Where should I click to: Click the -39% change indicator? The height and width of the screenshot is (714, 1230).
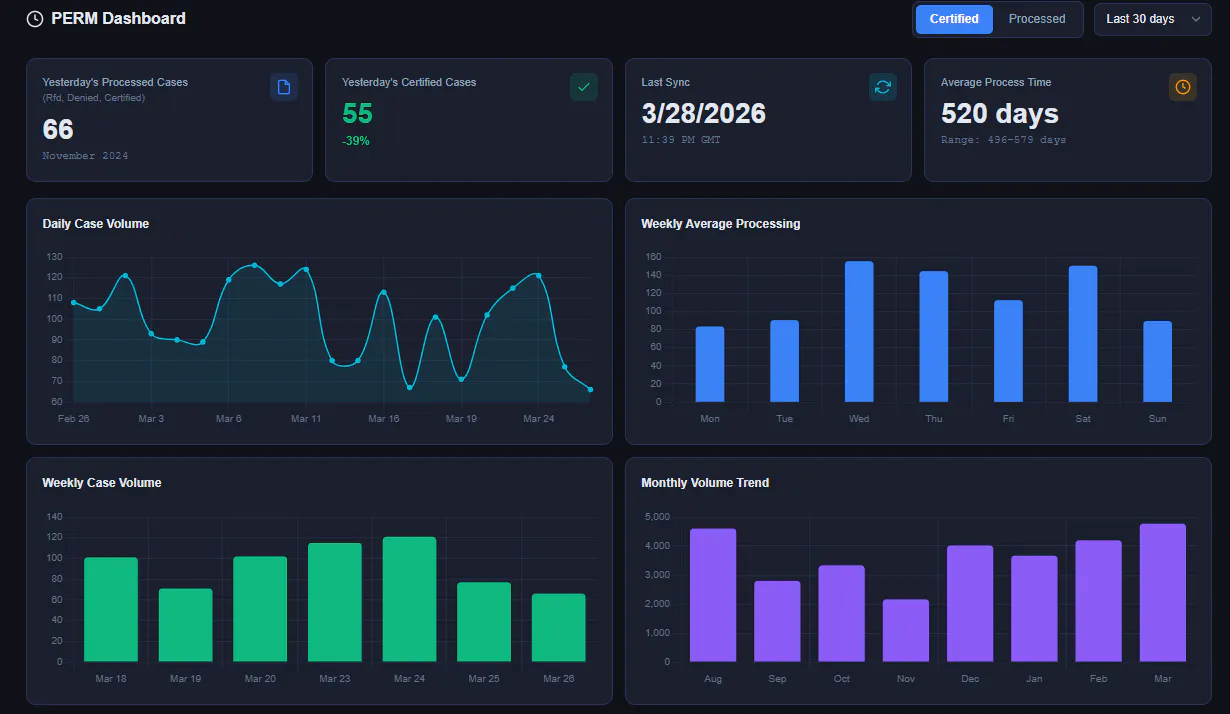point(356,141)
